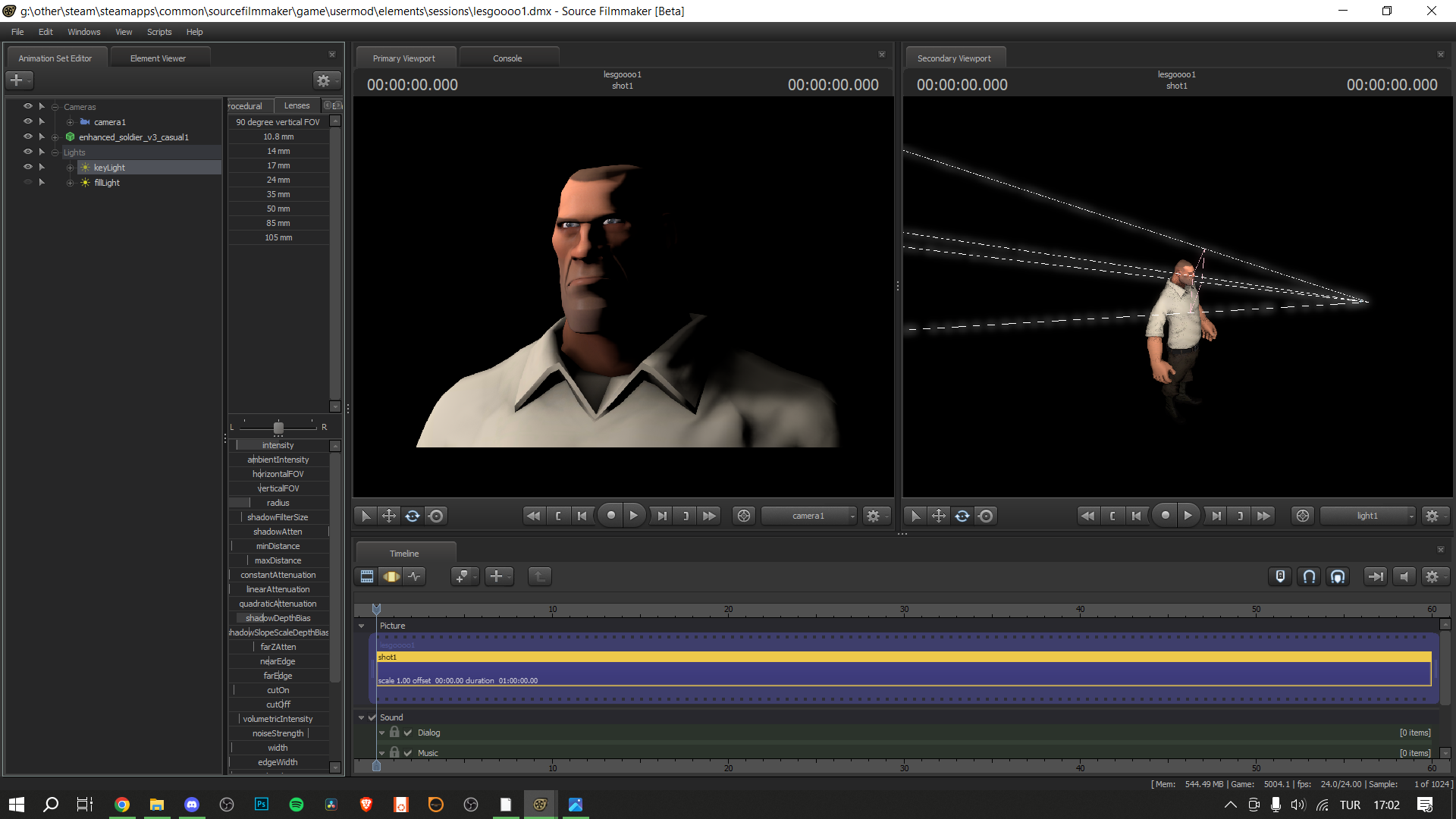Uncheck the Dialog track checkbox
The image size is (1456, 819).
(408, 733)
